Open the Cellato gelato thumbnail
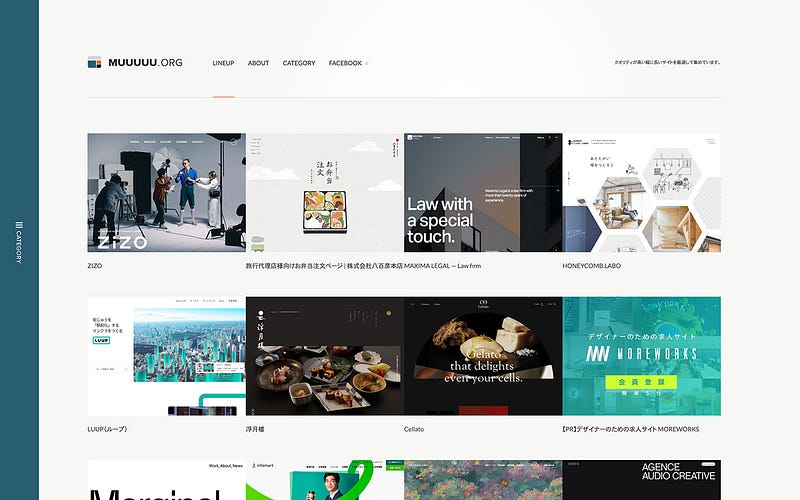 pos(483,356)
